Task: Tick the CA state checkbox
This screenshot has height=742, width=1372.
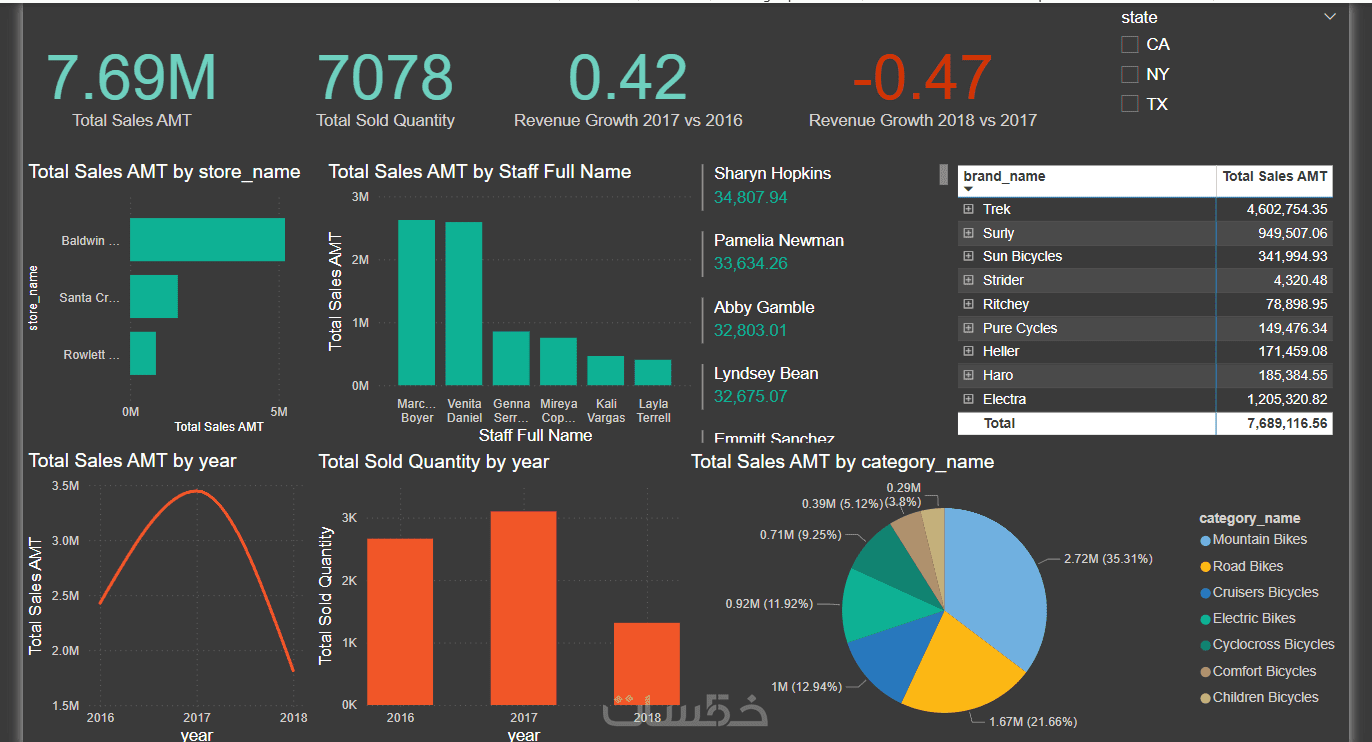Action: point(1130,44)
